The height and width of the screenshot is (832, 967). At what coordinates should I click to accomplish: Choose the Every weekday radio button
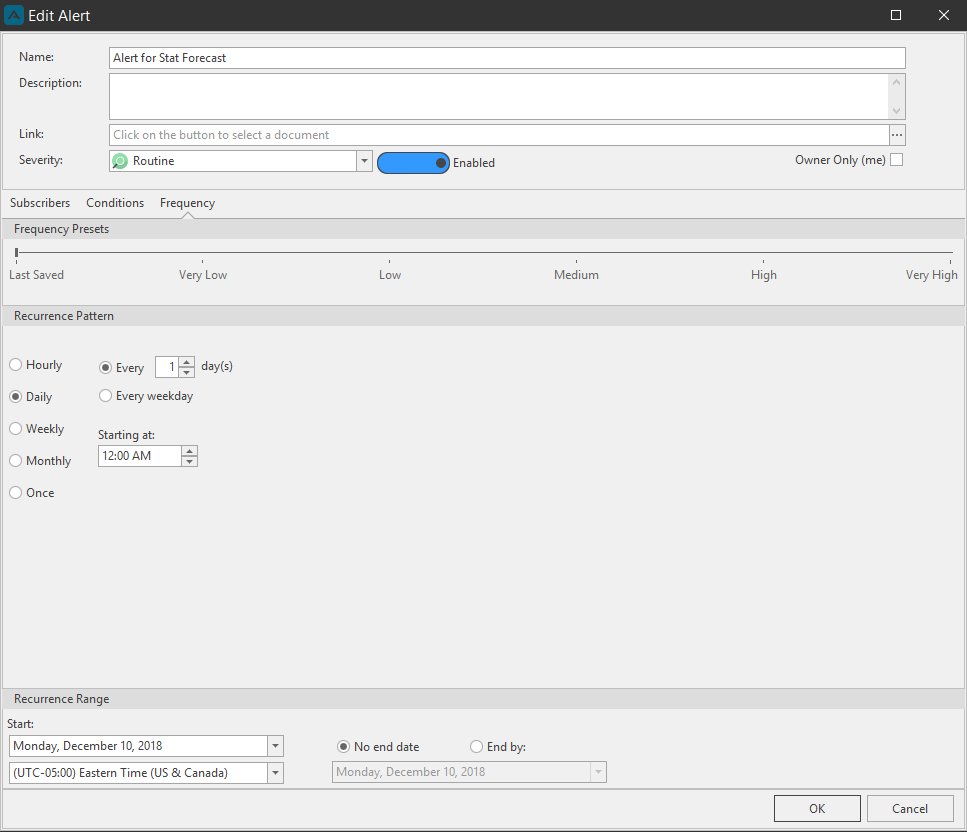(x=105, y=395)
